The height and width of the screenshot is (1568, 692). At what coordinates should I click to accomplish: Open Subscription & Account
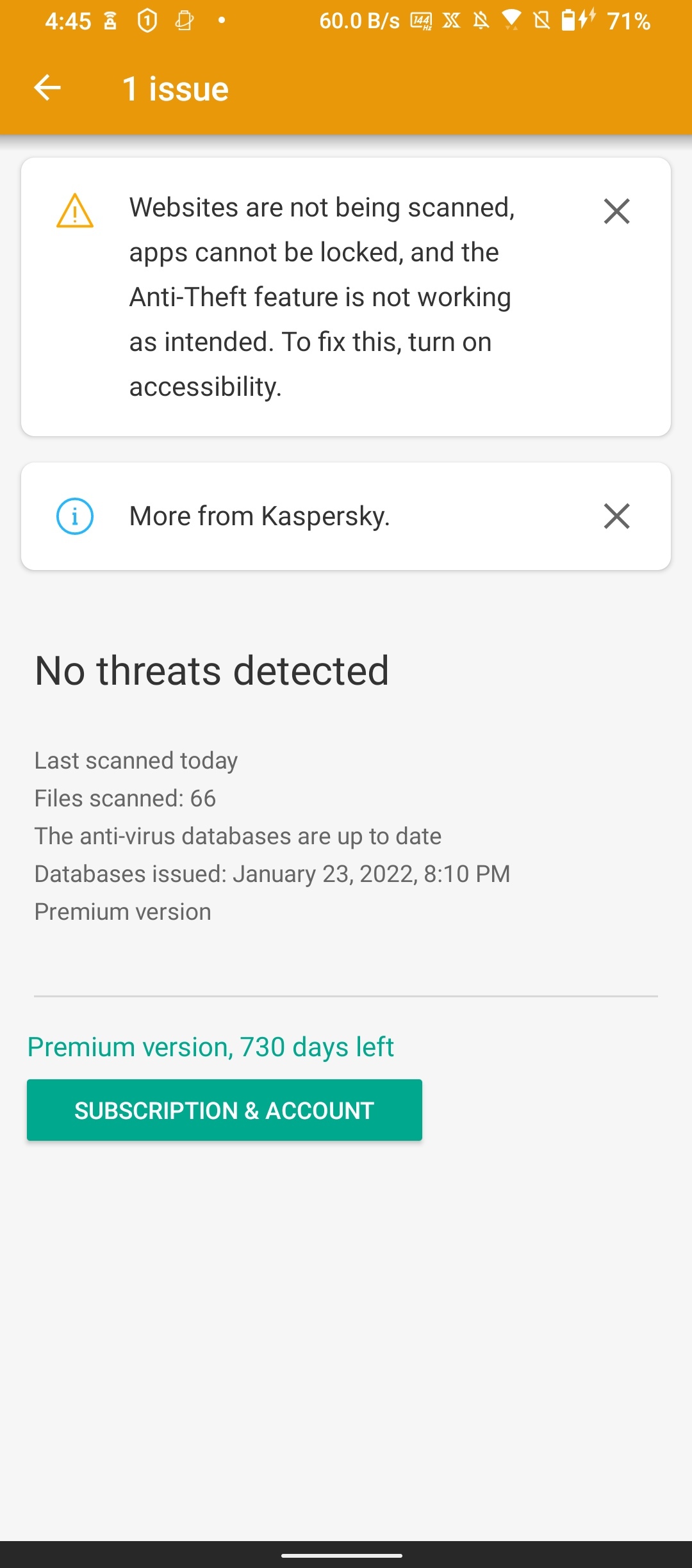[x=224, y=1110]
